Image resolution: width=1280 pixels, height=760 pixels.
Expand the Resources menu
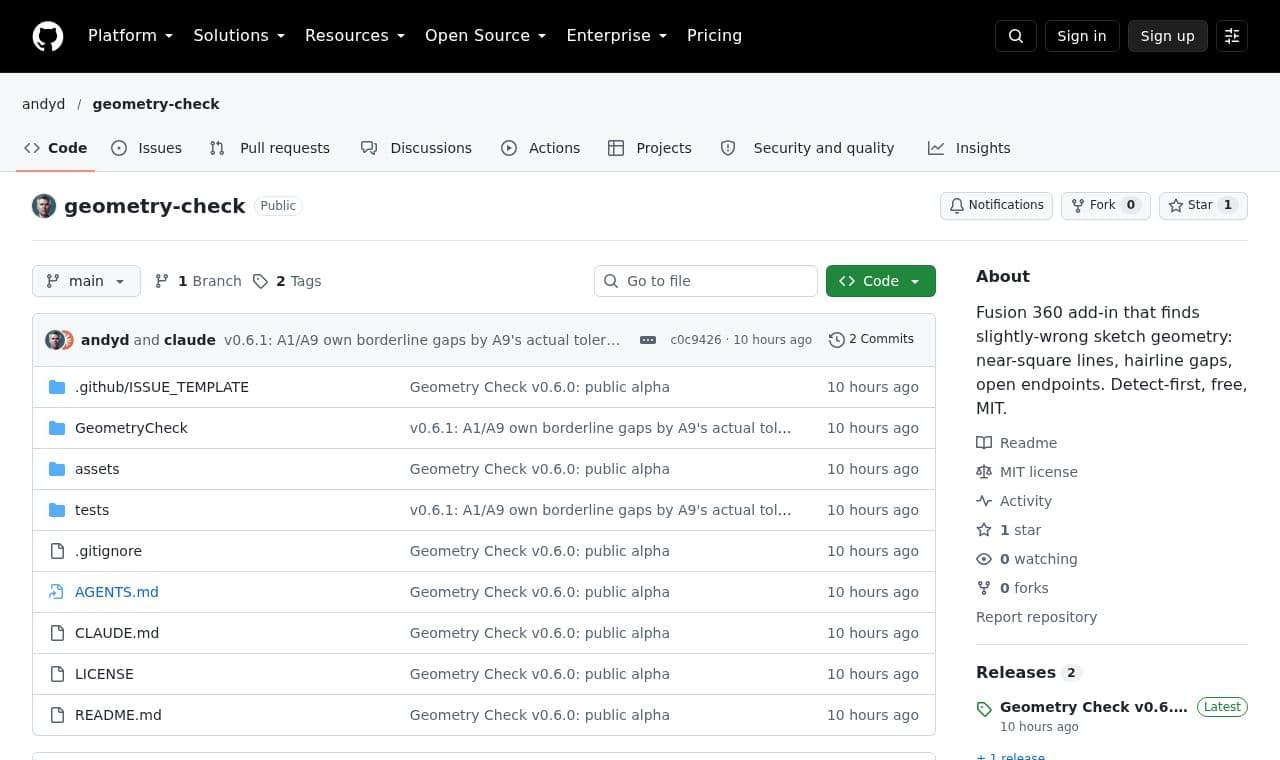(355, 36)
